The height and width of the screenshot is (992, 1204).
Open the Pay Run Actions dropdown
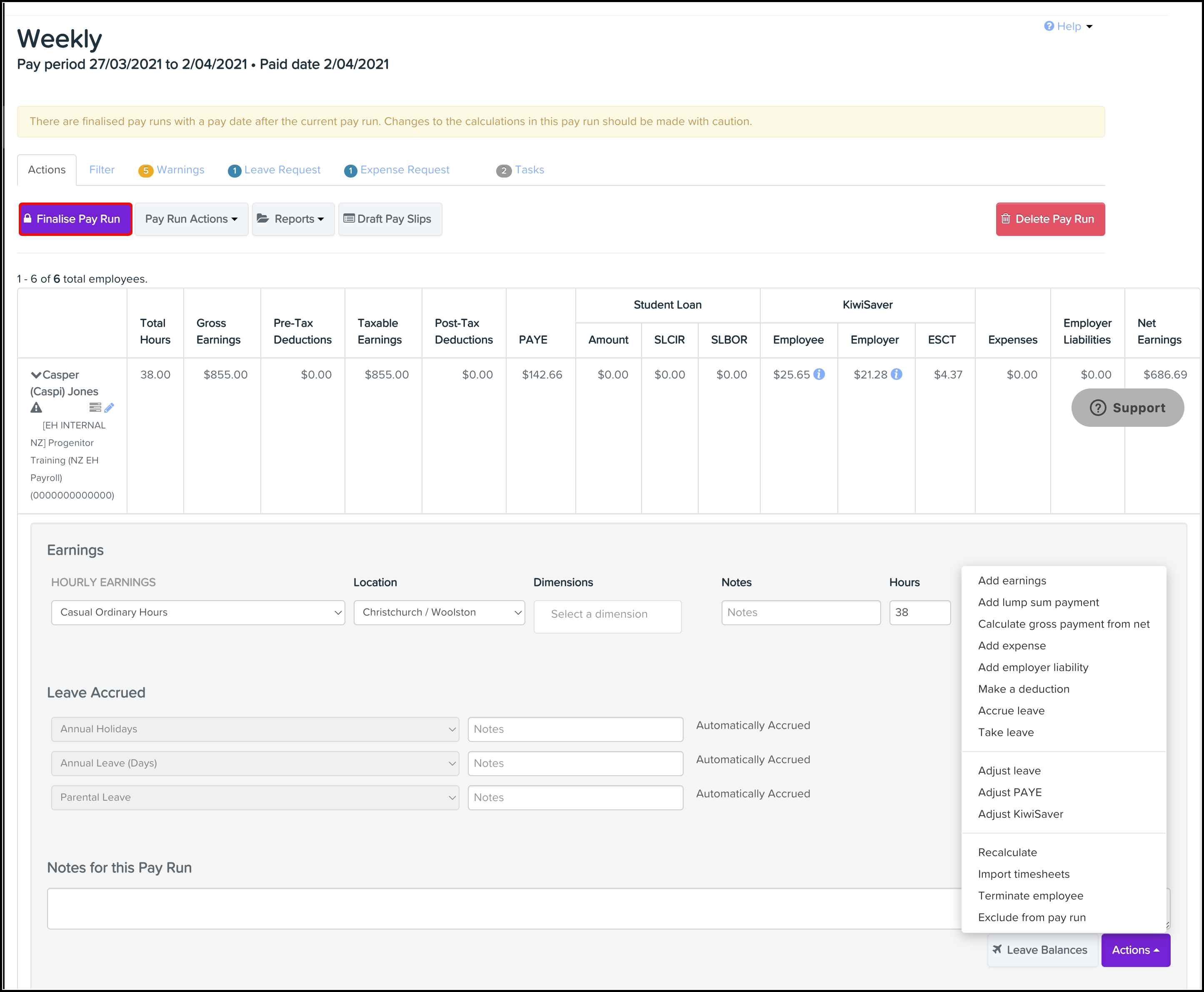pos(191,219)
